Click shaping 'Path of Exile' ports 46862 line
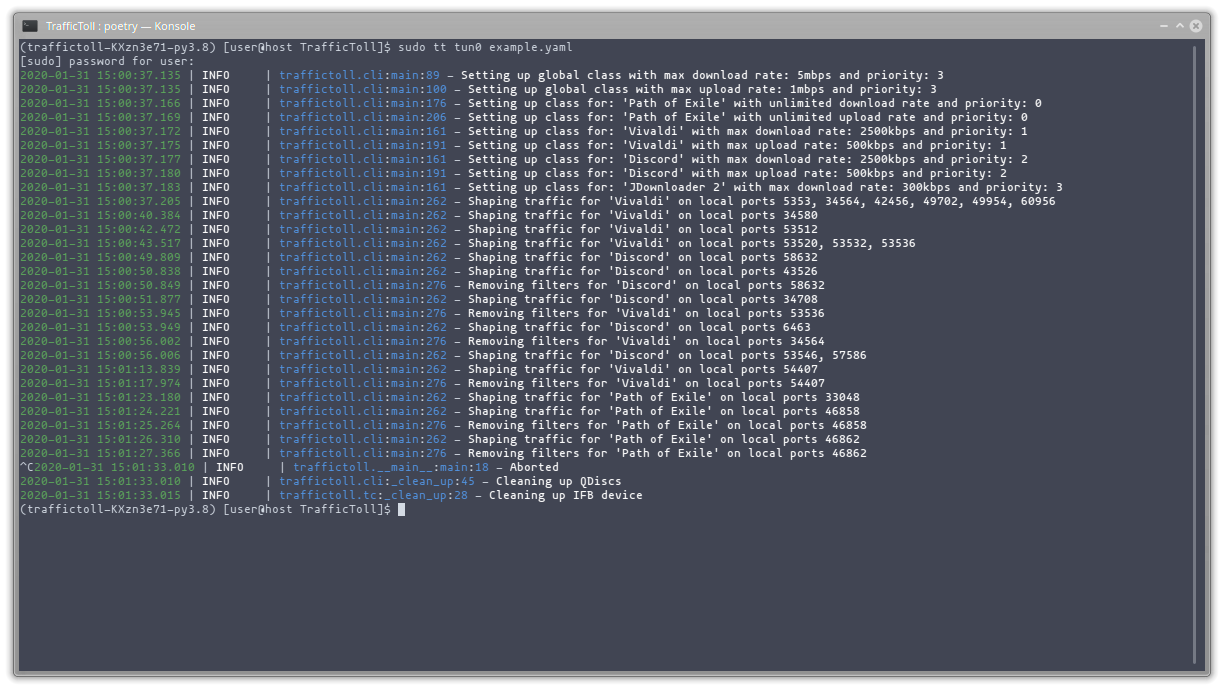 point(439,439)
